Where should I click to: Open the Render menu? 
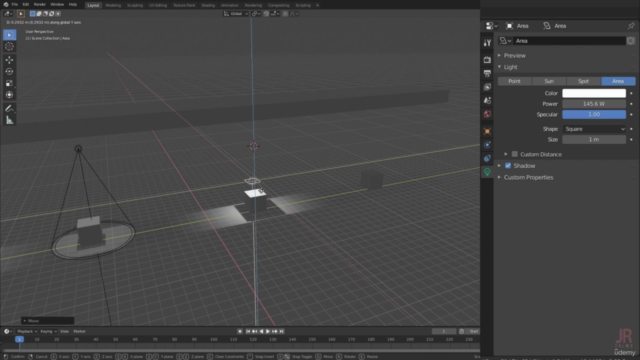click(40, 4)
